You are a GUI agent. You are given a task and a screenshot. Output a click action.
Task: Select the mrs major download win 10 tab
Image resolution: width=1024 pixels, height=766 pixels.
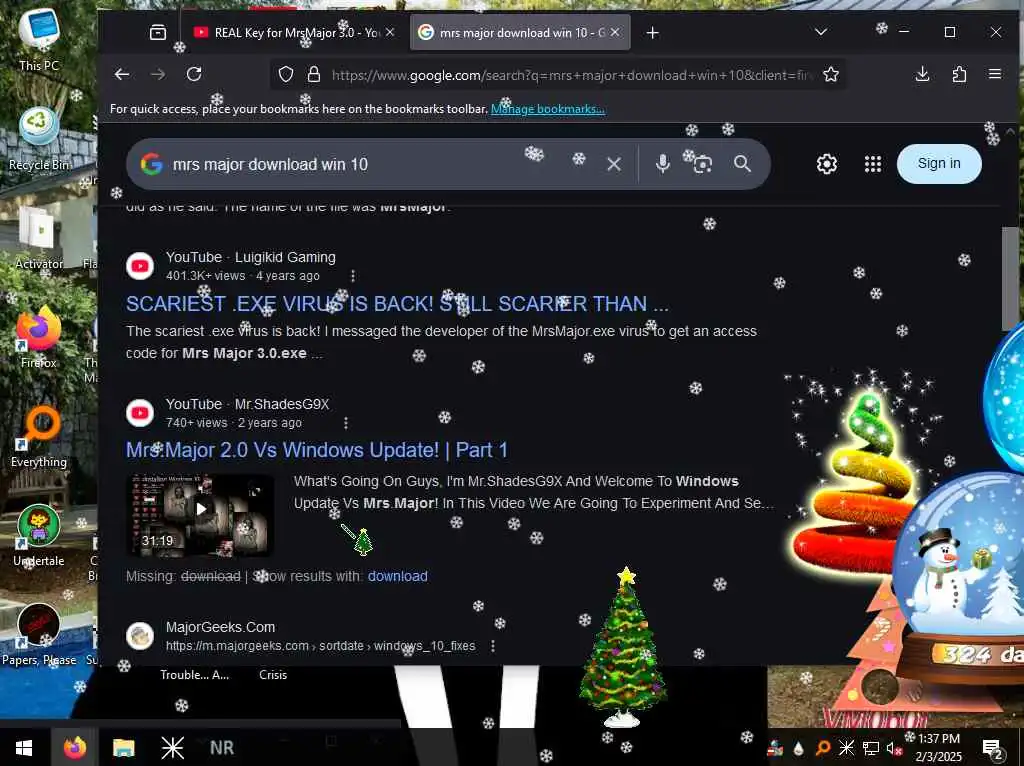tap(520, 33)
